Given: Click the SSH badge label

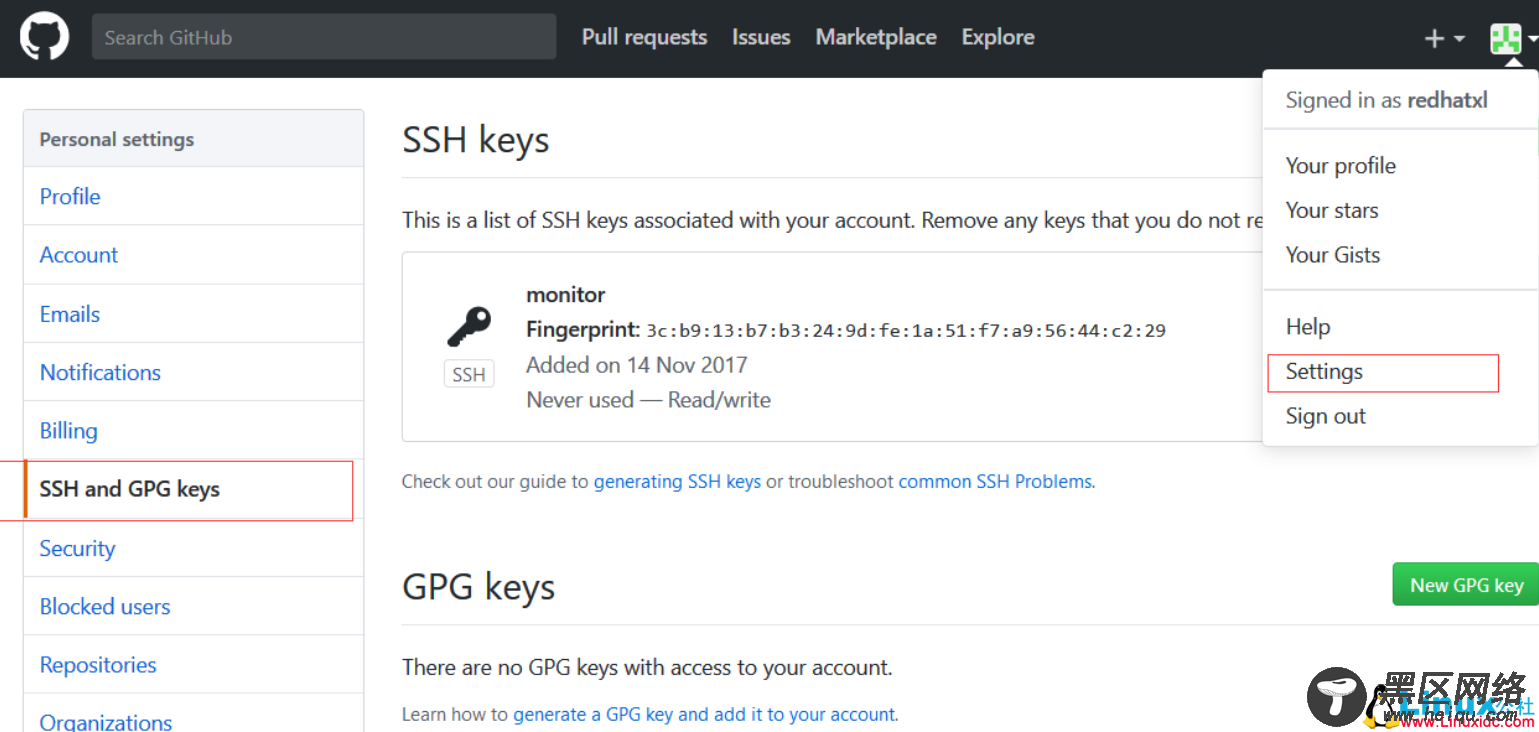Looking at the screenshot, I should tap(469, 375).
